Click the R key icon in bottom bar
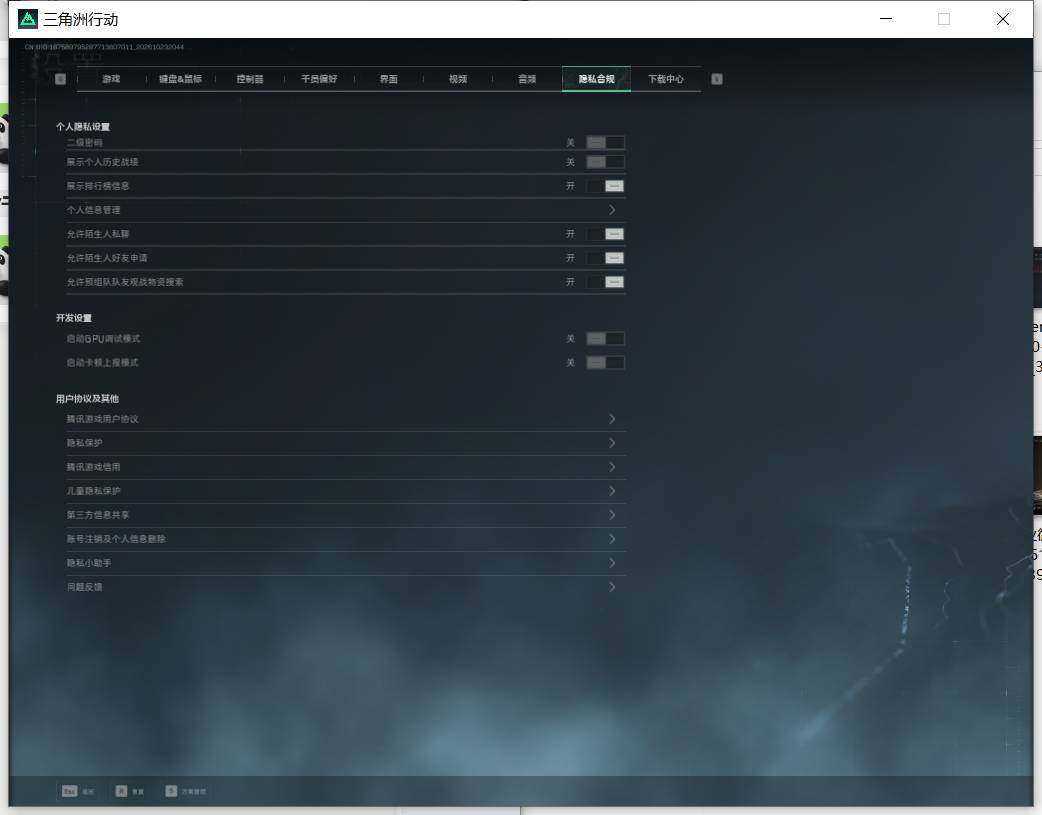Screen dimensions: 1042x815 pyautogui.click(x=121, y=791)
